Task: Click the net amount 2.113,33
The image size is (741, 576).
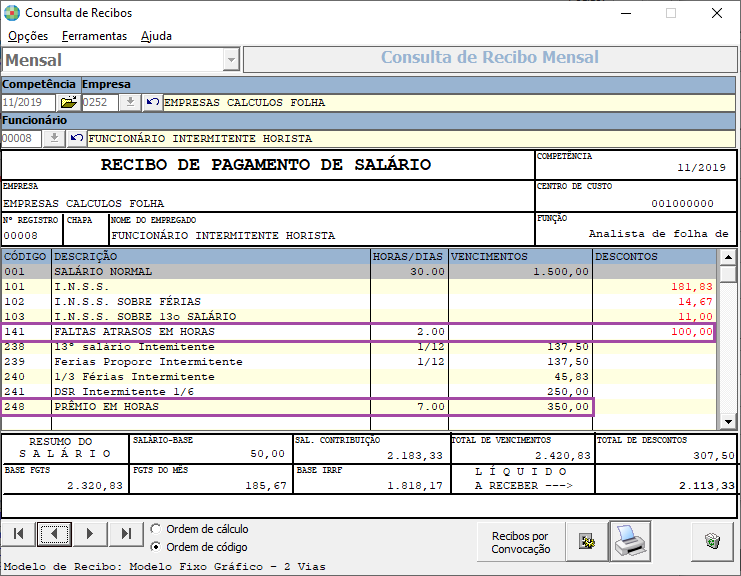Action: [707, 486]
